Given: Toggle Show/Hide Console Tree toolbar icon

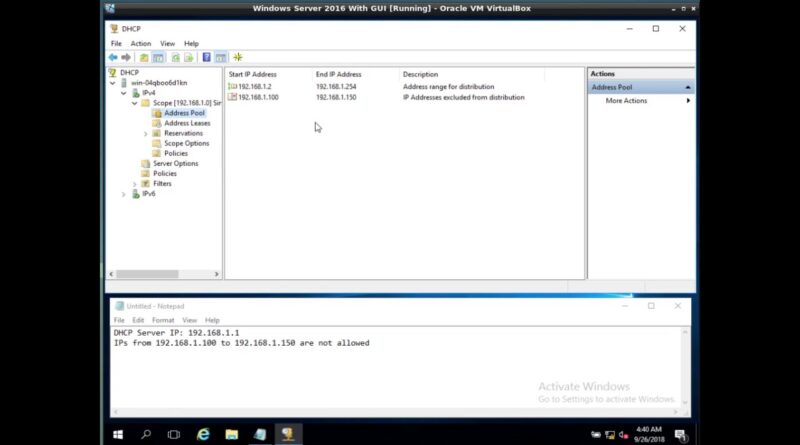Looking at the screenshot, I should (158, 58).
